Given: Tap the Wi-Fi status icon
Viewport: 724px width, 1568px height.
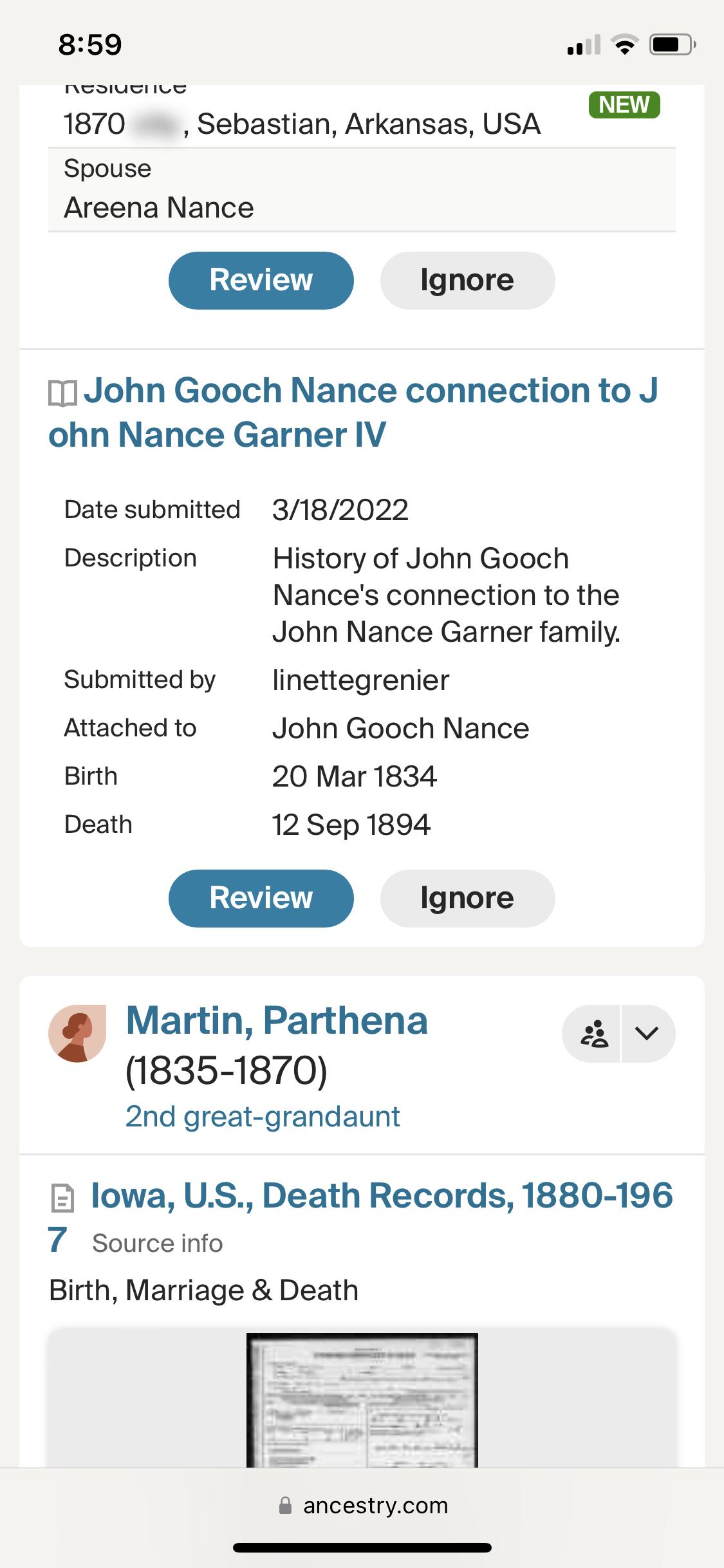Looking at the screenshot, I should click(x=624, y=45).
